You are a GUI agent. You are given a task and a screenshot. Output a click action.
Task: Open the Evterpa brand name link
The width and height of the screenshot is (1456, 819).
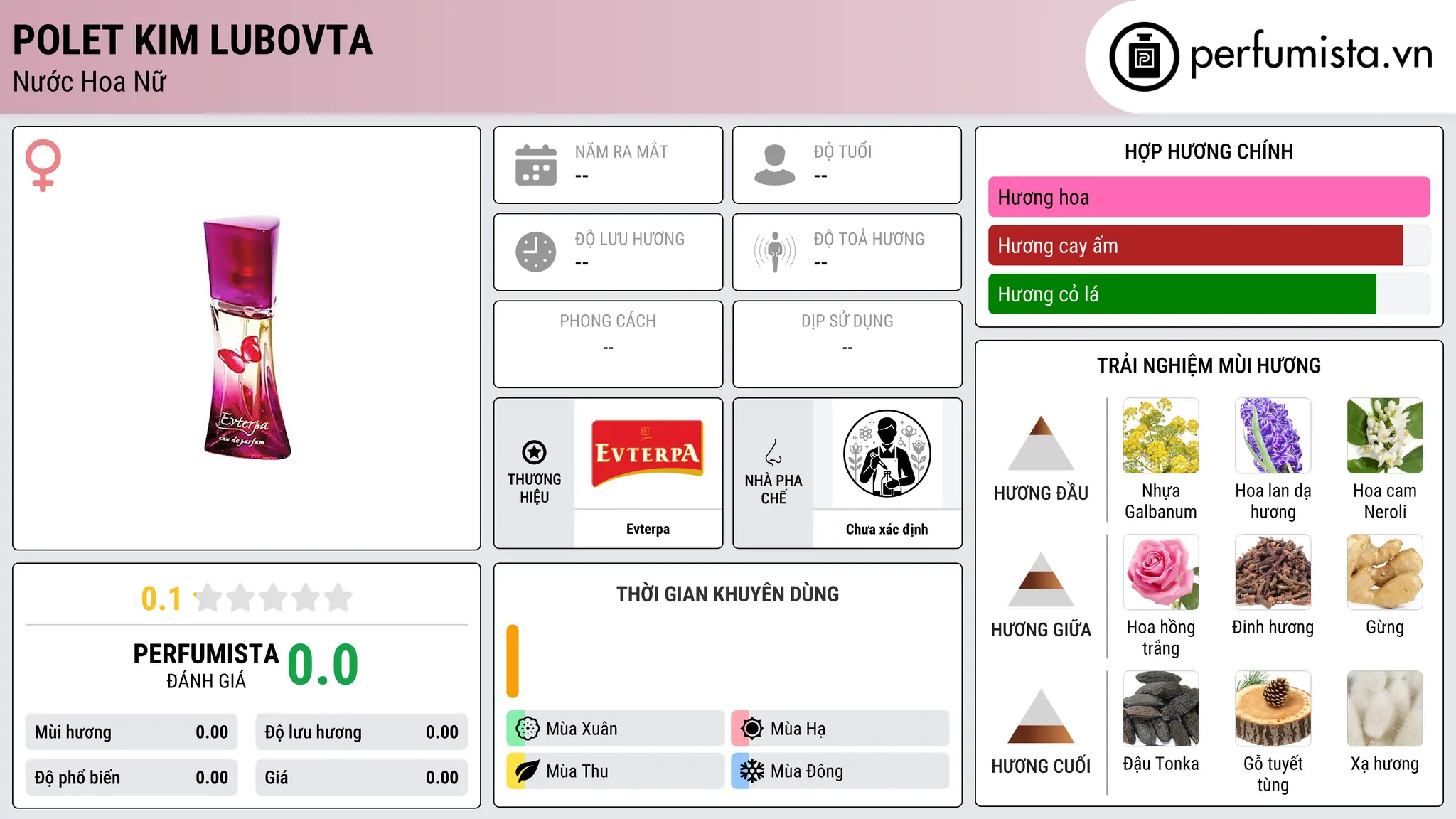(x=648, y=529)
